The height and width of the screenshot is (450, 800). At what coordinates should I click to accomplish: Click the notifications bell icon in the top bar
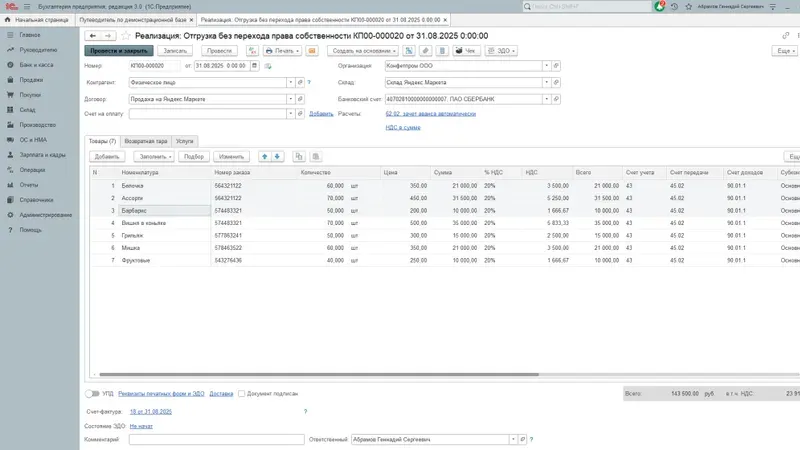(660, 6)
